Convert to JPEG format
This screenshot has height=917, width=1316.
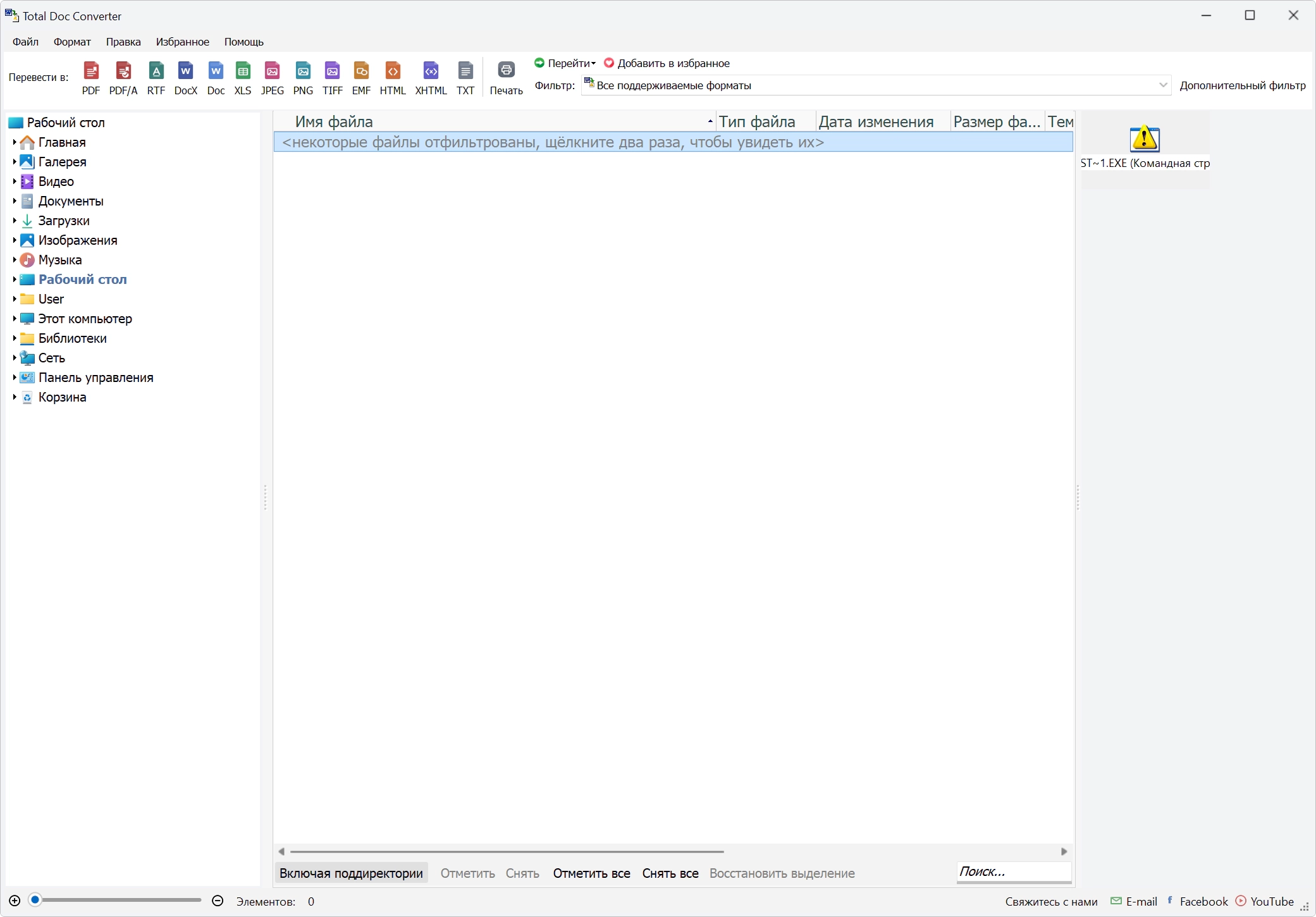[273, 78]
